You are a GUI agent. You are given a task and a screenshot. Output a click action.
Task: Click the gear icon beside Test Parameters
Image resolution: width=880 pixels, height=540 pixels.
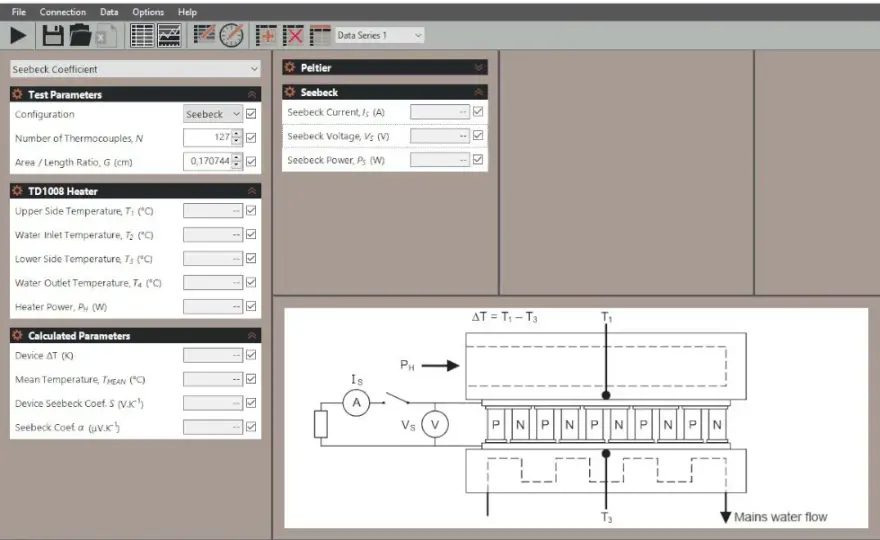[x=17, y=94]
